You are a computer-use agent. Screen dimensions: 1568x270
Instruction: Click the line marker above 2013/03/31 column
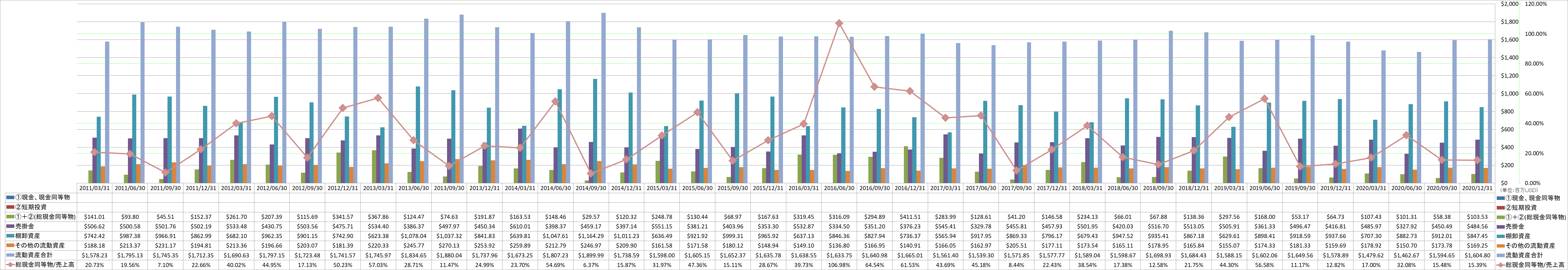378,98
